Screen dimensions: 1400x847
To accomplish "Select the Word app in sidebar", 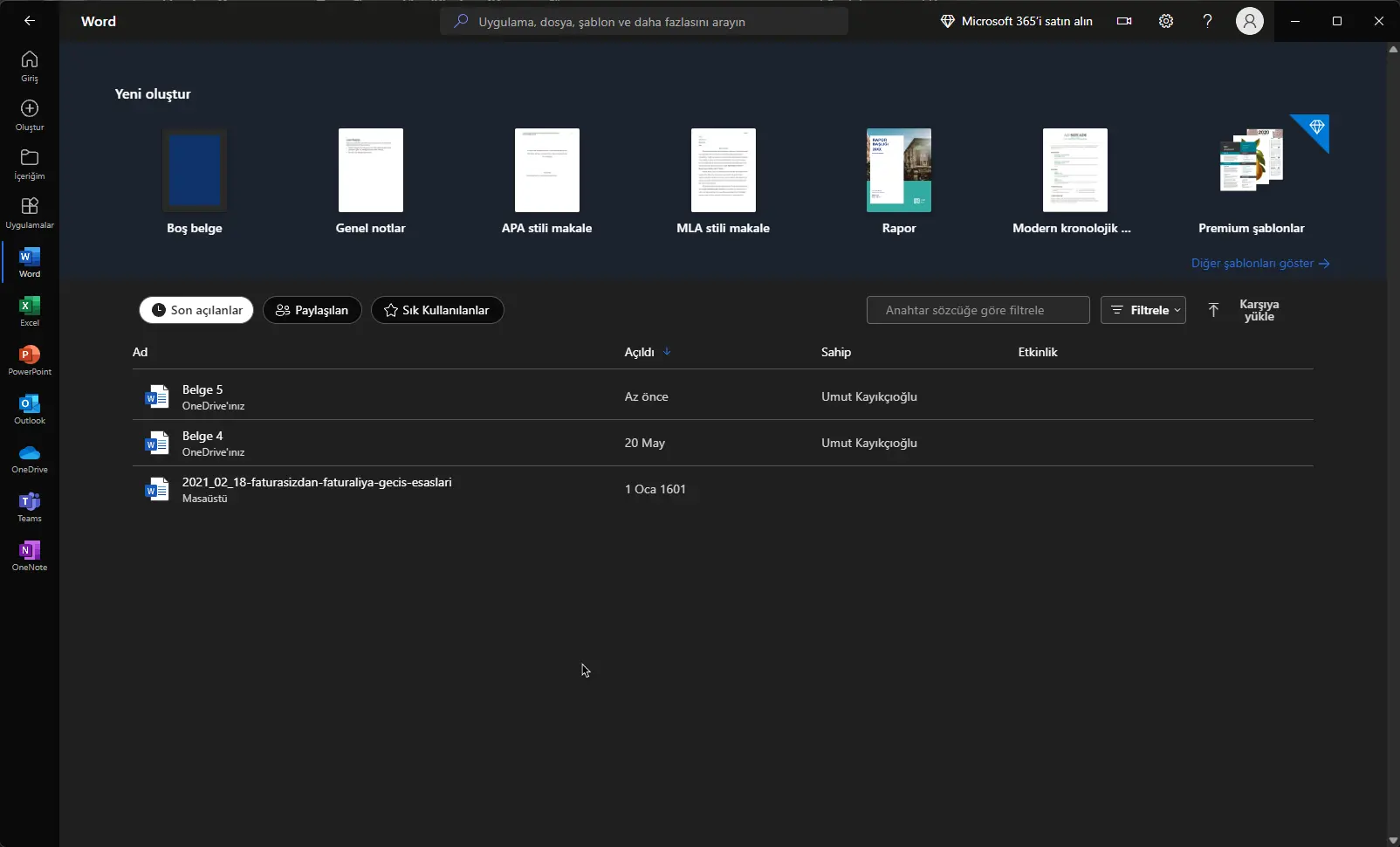I will [30, 261].
